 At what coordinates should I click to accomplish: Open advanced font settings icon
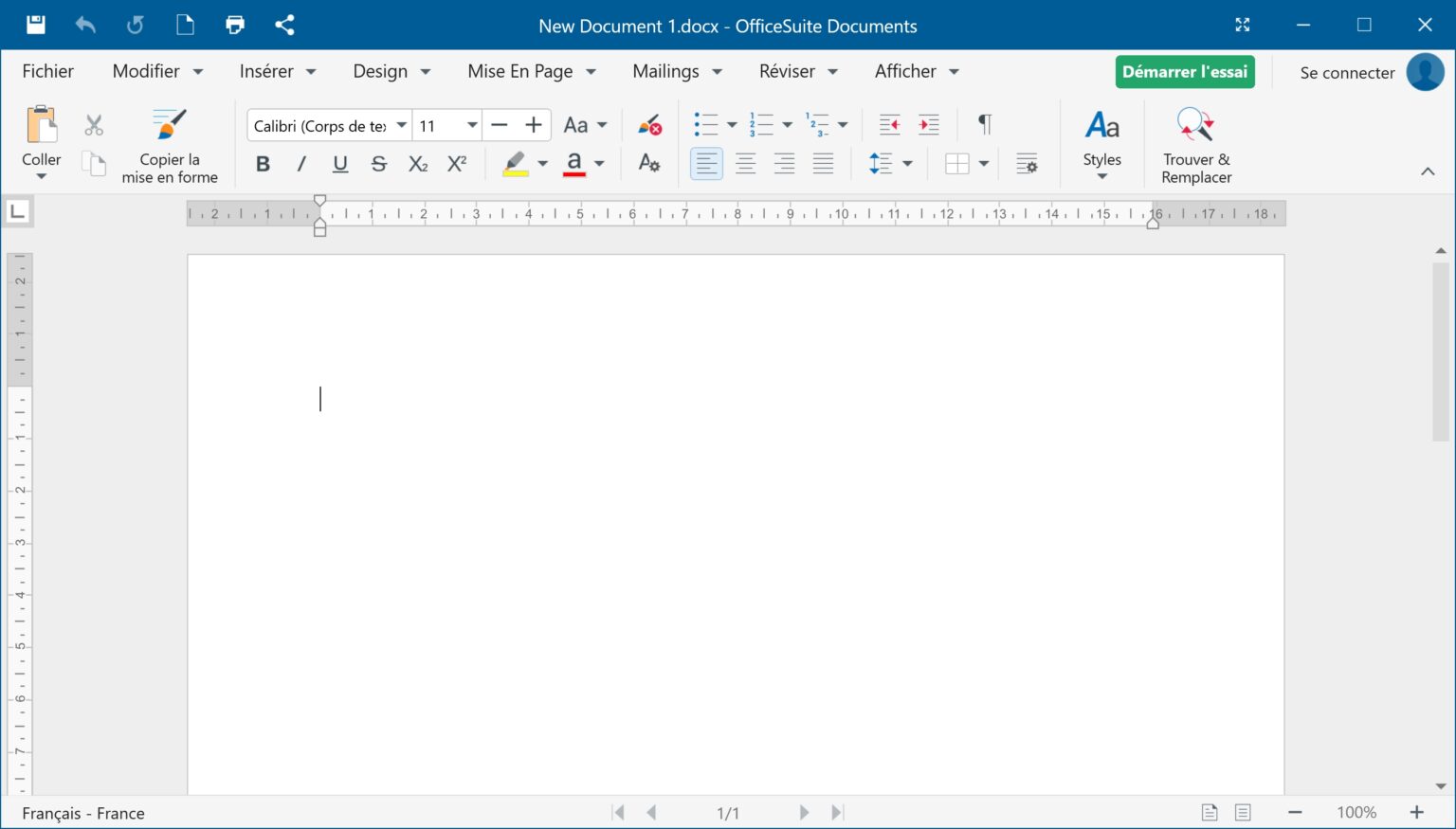coord(649,163)
